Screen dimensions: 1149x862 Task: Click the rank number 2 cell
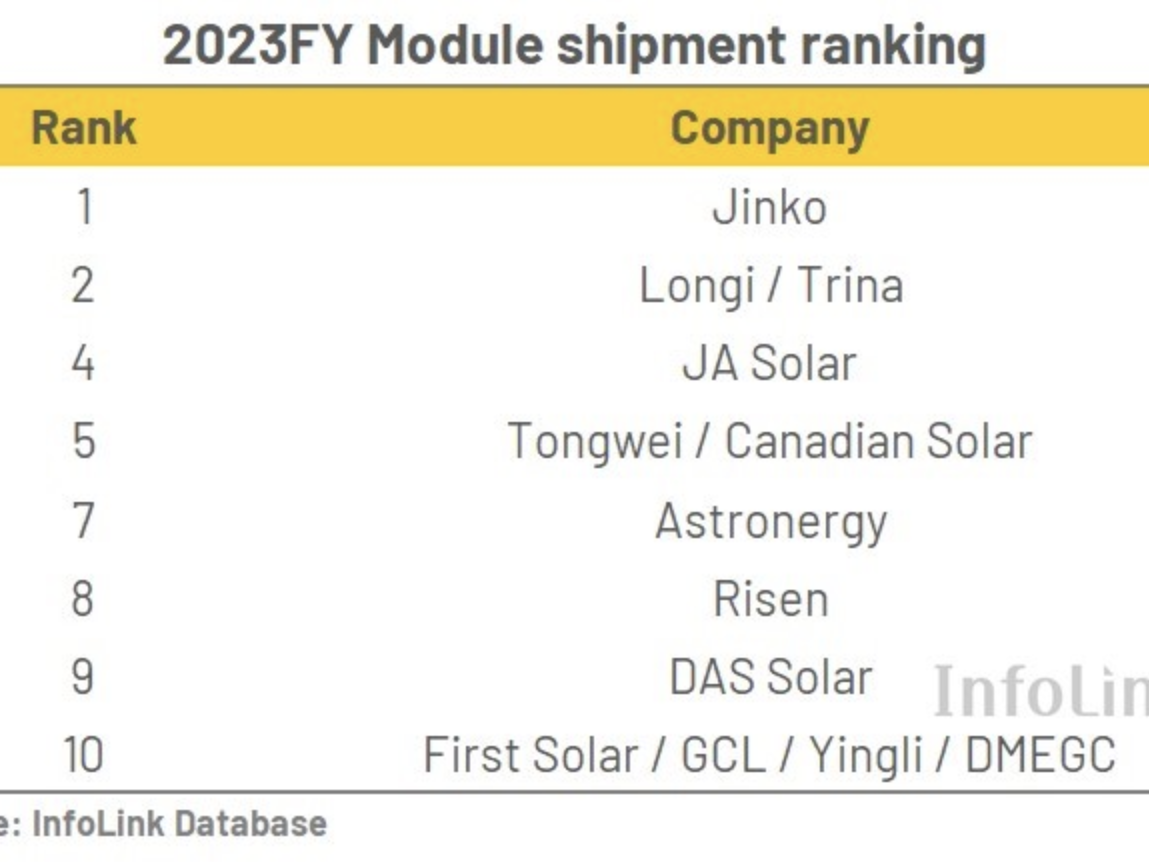[84, 285]
